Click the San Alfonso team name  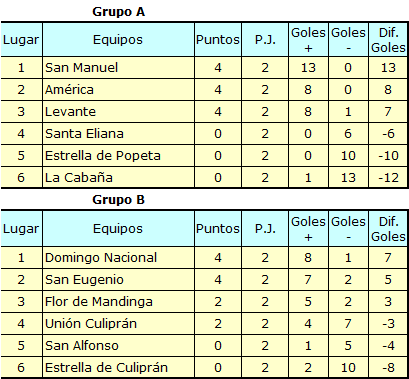[x=82, y=346]
